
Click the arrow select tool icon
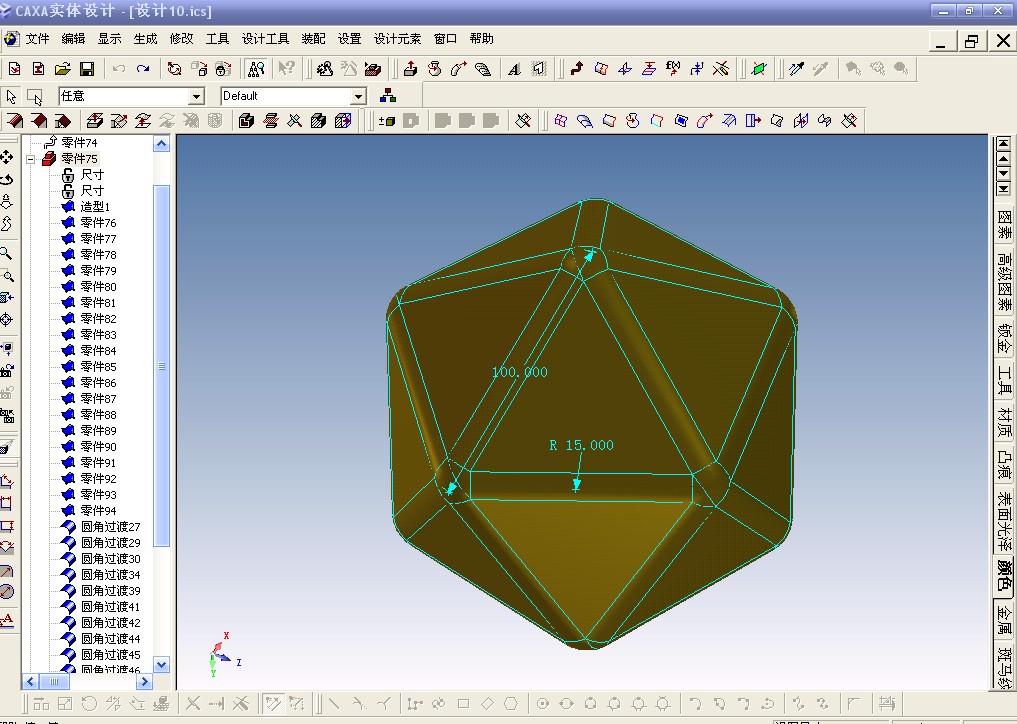pyautogui.click(x=11, y=97)
